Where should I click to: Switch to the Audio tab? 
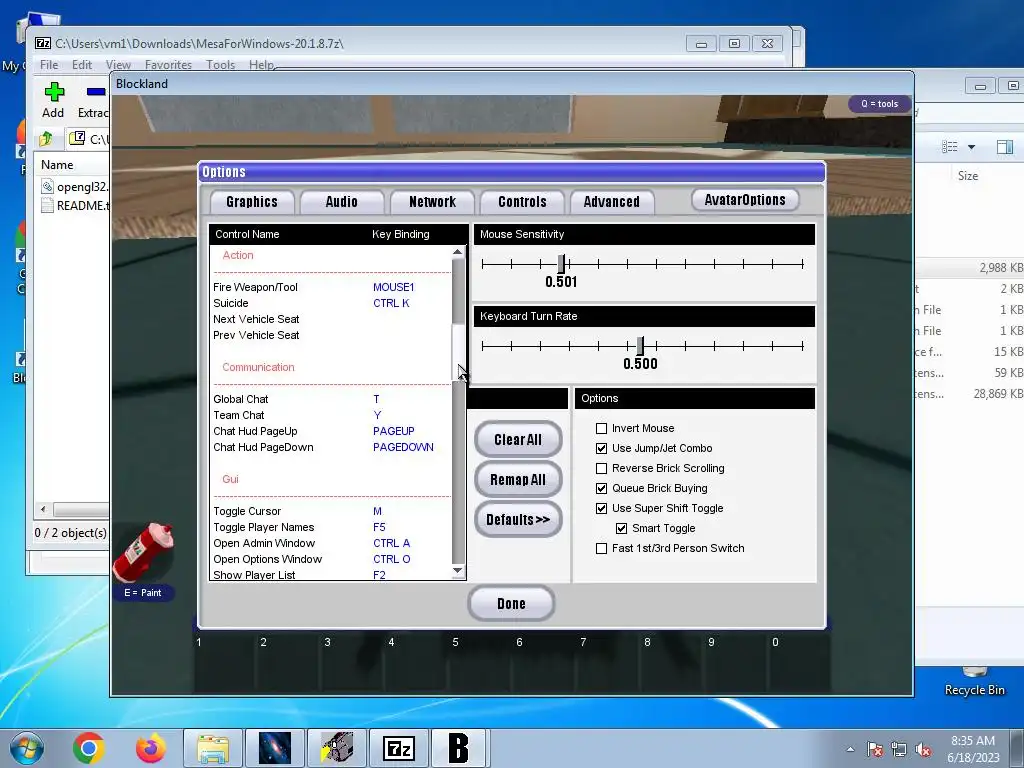click(x=342, y=202)
